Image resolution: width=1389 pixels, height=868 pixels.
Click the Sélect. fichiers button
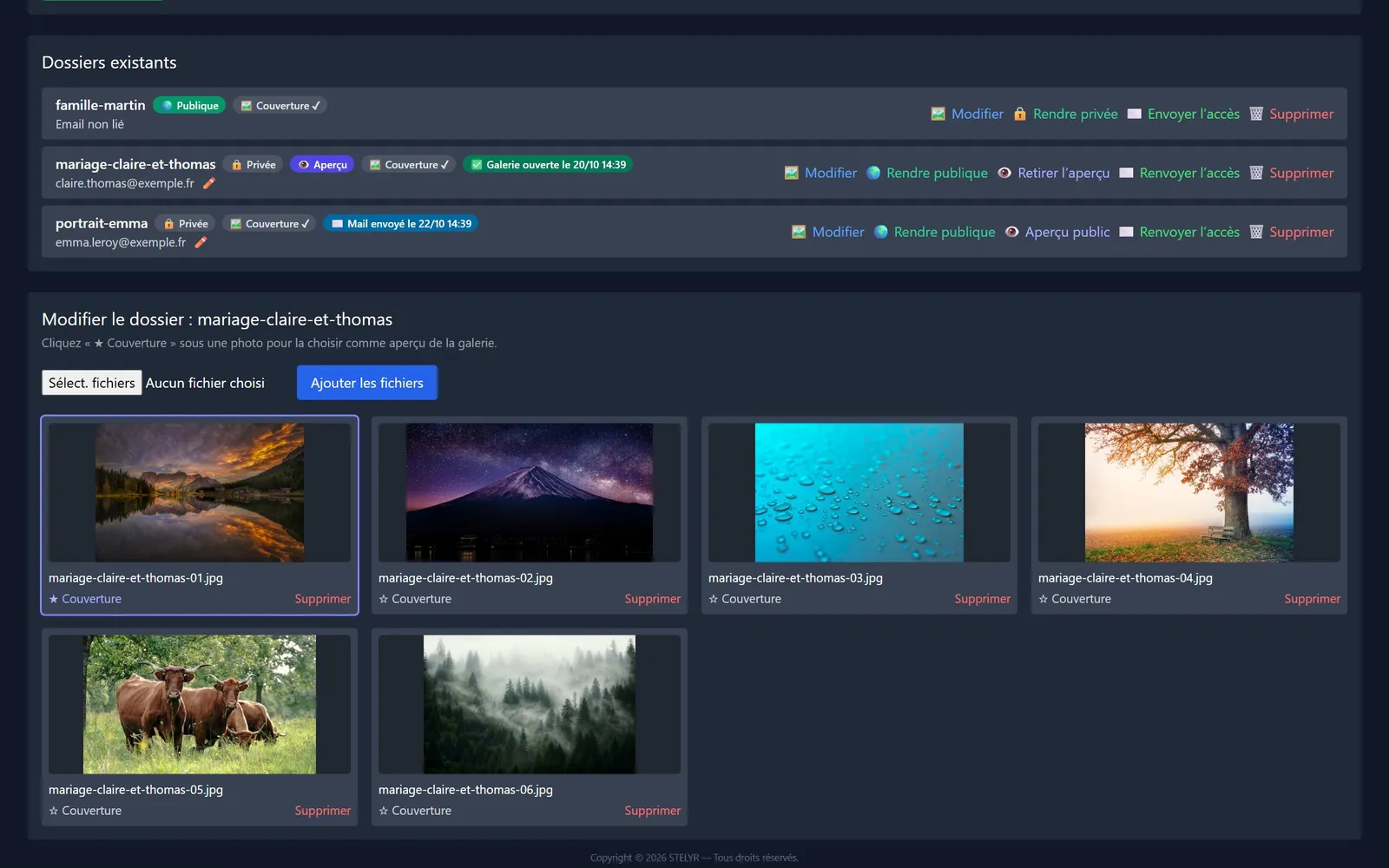pyautogui.click(x=92, y=383)
